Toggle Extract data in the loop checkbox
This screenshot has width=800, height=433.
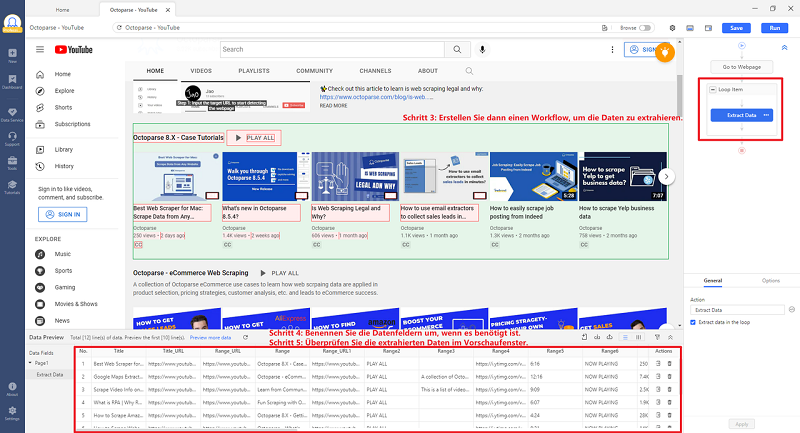[x=693, y=322]
